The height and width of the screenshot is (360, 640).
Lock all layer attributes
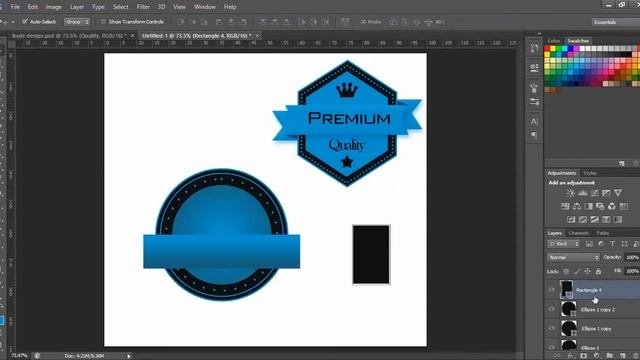[598, 271]
